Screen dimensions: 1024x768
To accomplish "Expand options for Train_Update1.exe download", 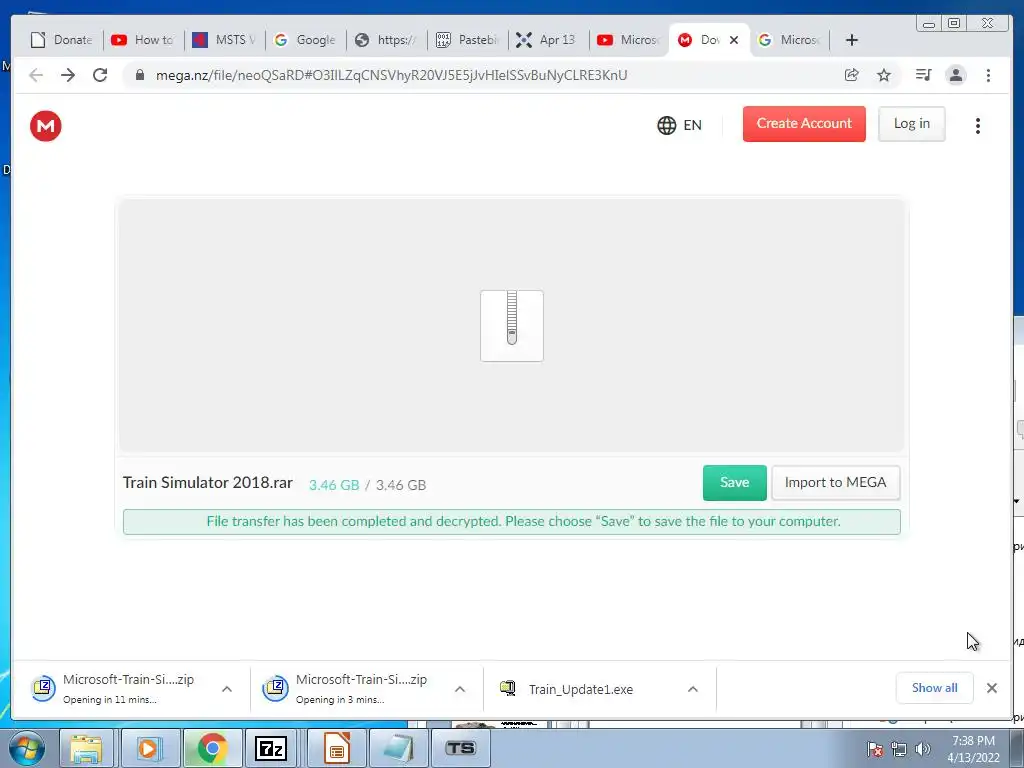I will point(693,689).
